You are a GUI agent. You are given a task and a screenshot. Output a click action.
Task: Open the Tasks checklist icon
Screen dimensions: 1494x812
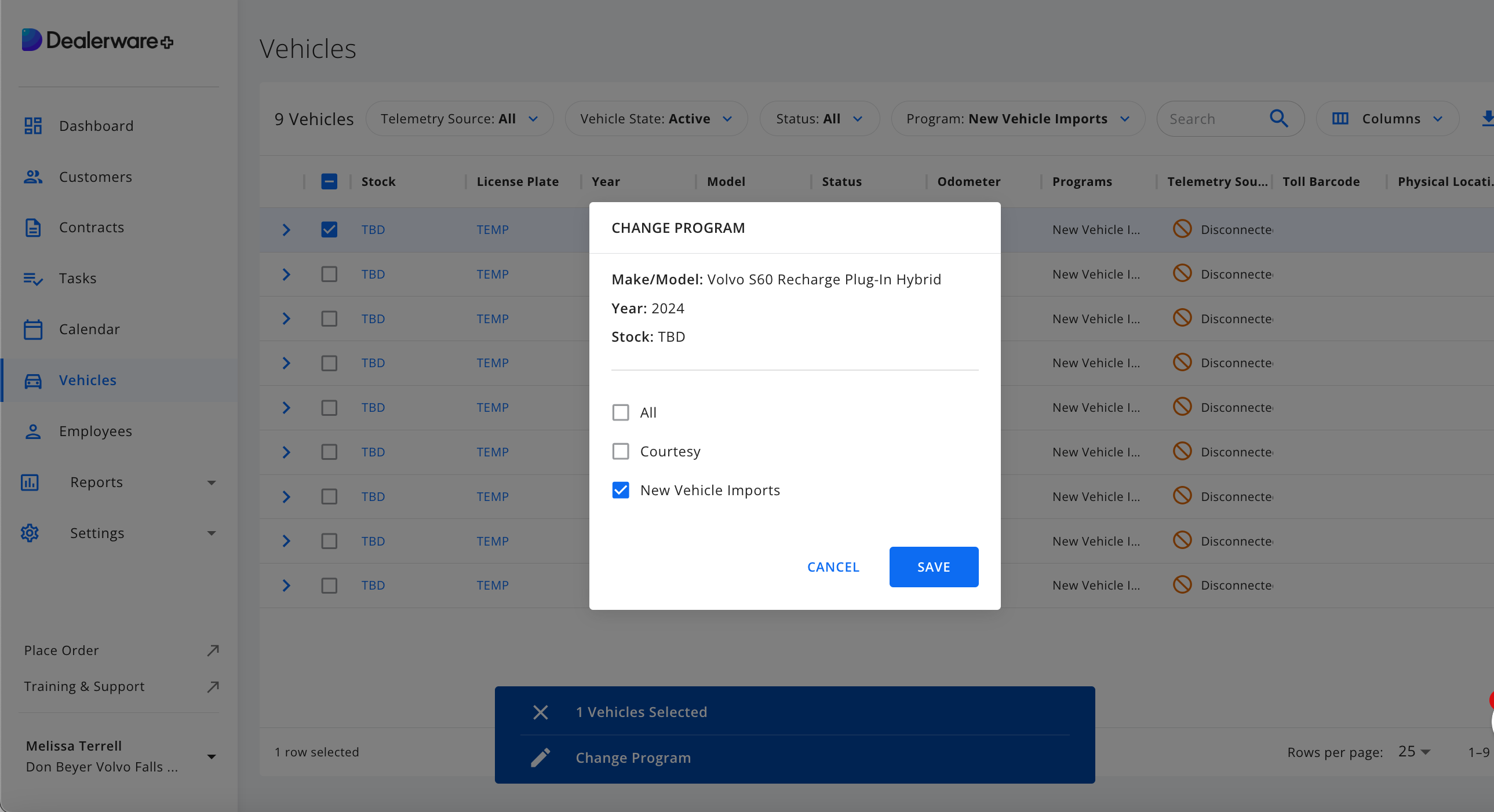(x=33, y=279)
